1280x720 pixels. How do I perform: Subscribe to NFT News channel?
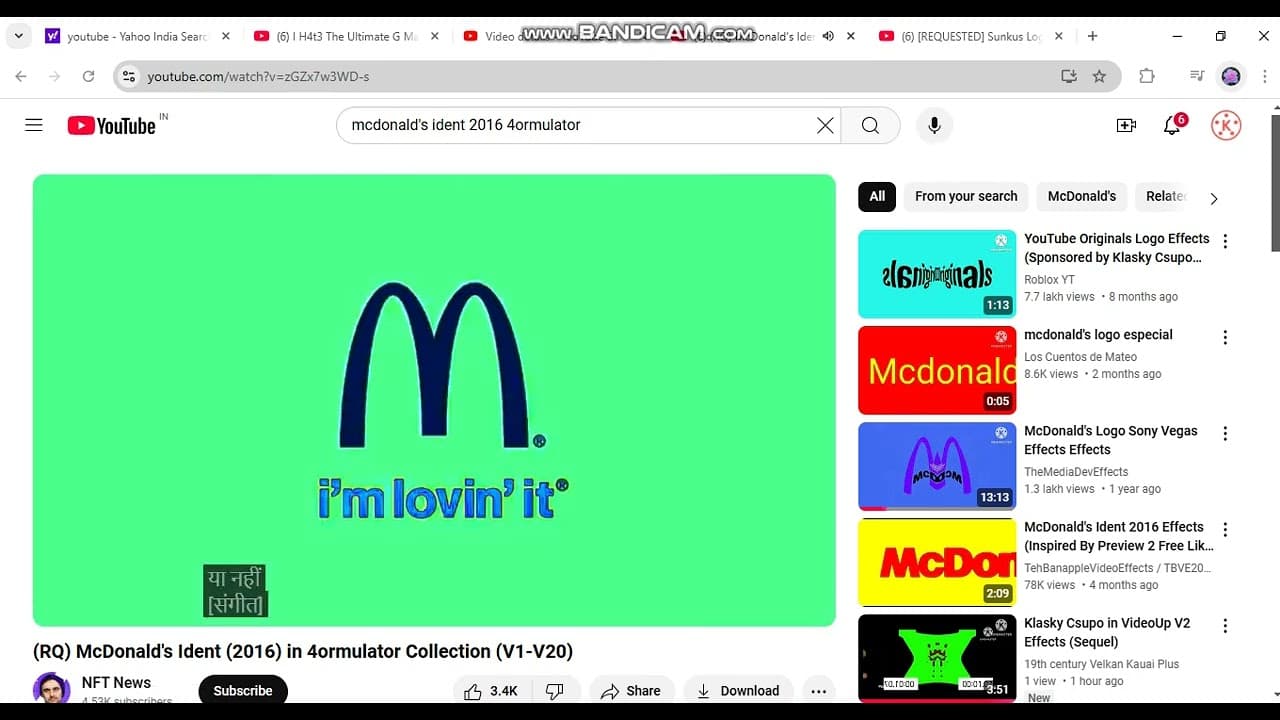[243, 691]
